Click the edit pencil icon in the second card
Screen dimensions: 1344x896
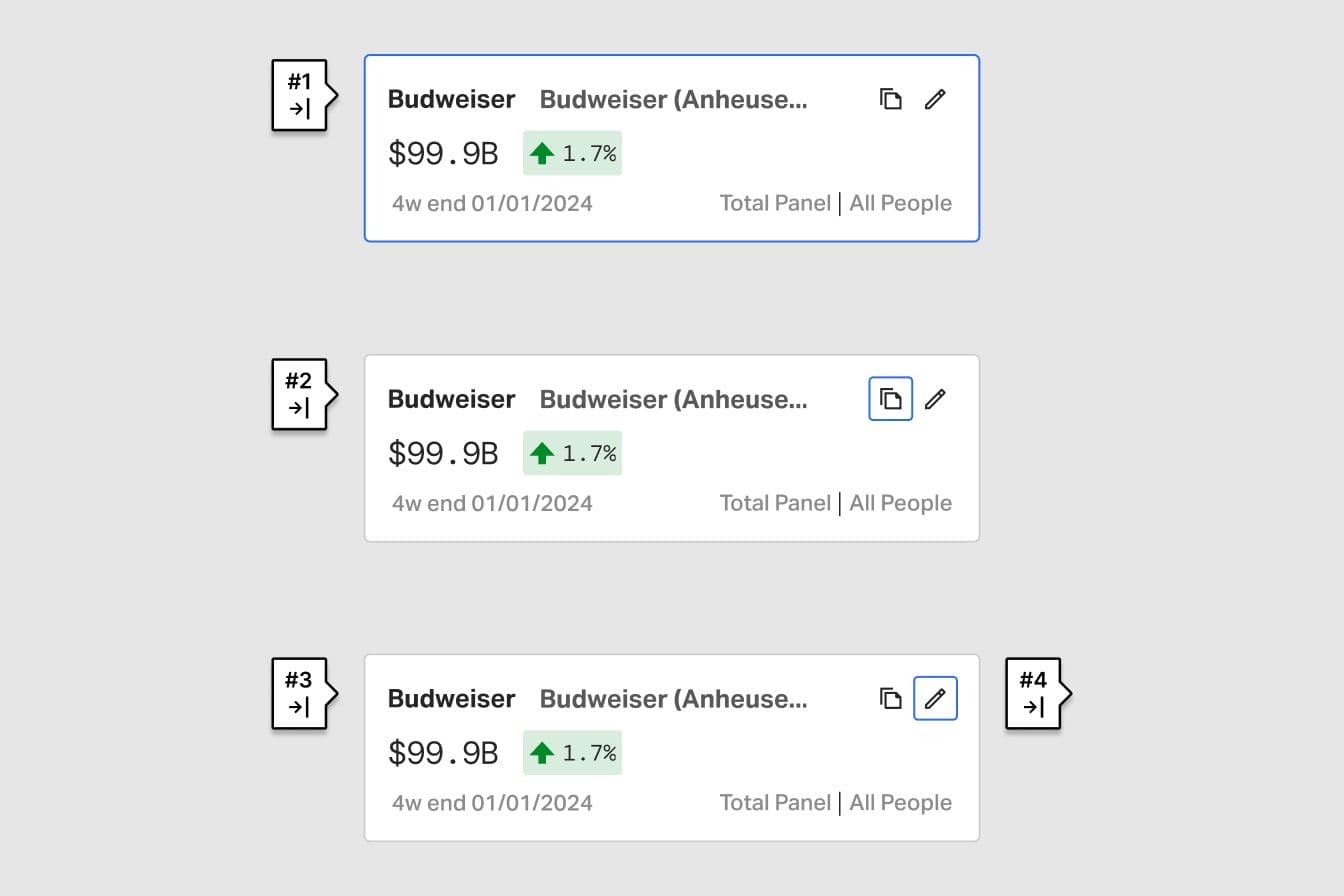[x=935, y=399]
